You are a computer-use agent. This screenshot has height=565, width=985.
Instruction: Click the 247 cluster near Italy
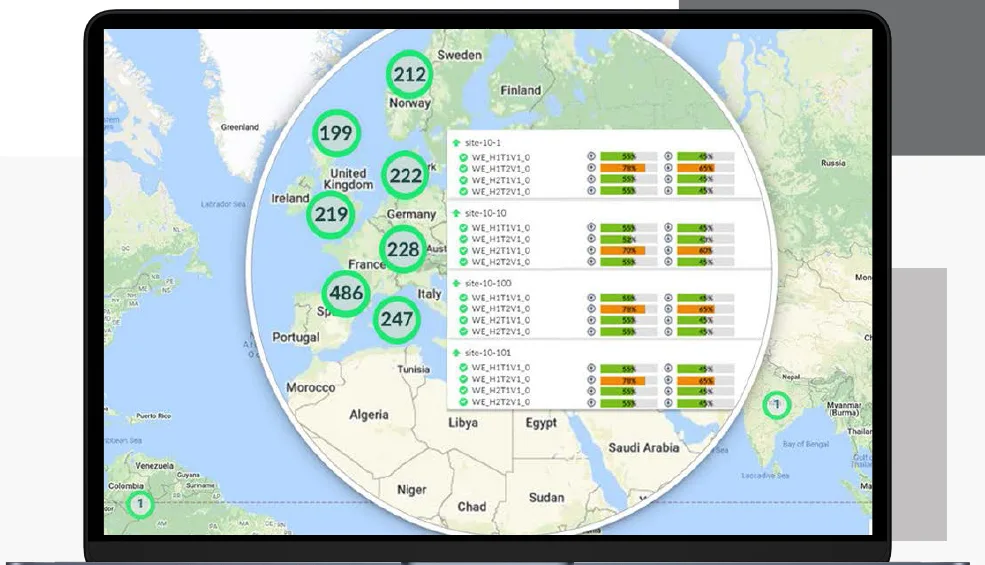pos(397,319)
